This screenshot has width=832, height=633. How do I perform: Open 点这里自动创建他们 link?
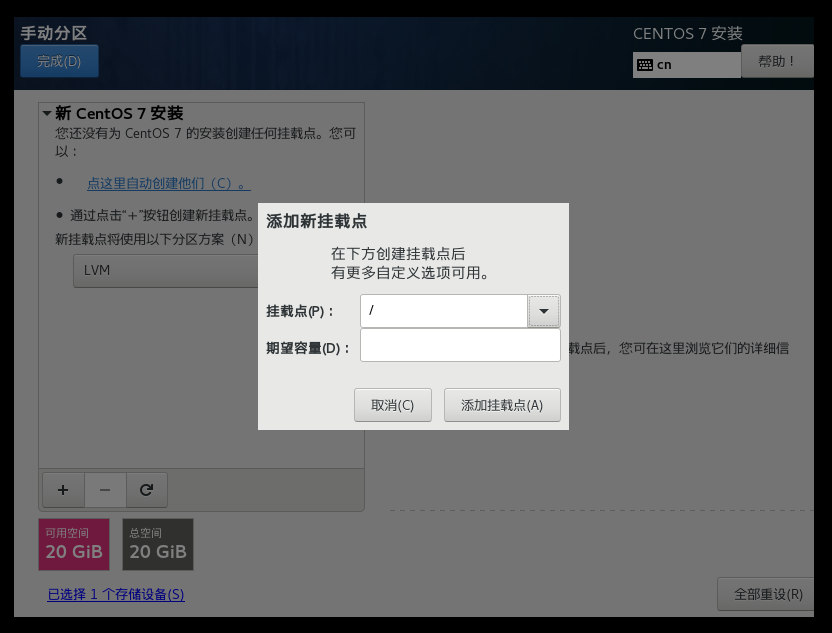pos(169,184)
